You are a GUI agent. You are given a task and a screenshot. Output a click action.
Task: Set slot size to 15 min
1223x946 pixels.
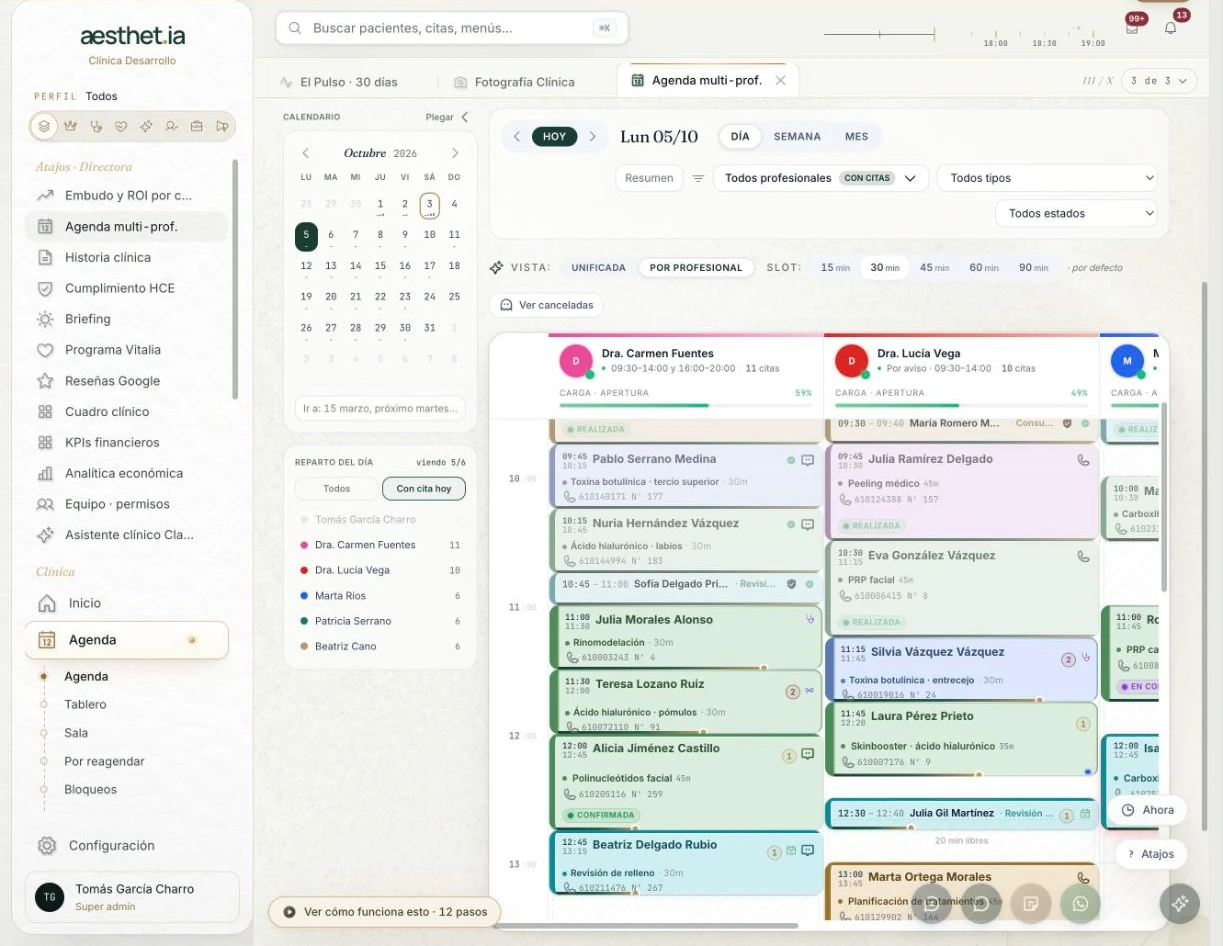pos(835,268)
